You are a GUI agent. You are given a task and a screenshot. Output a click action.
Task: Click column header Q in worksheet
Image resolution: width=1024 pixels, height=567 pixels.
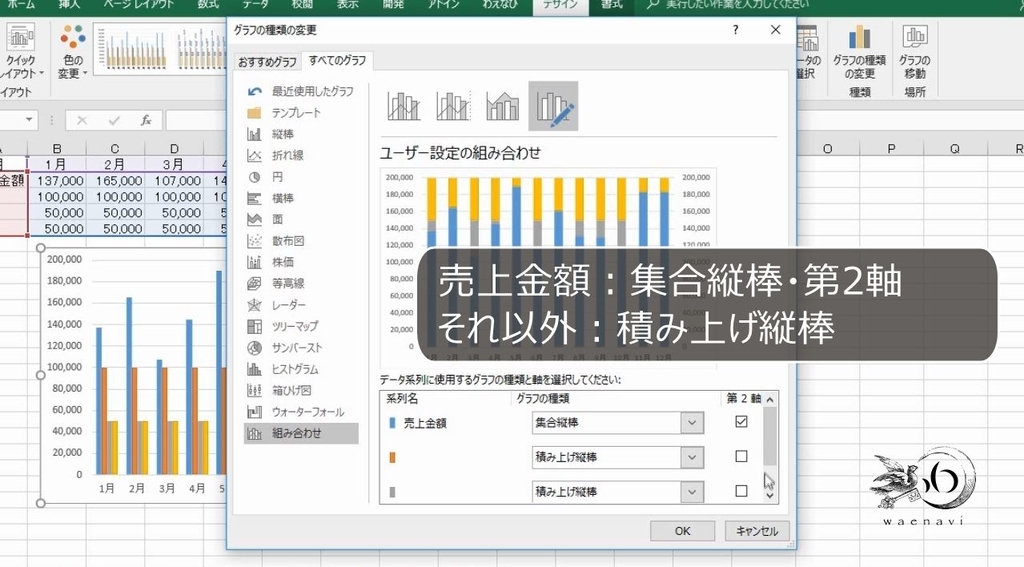[955, 149]
